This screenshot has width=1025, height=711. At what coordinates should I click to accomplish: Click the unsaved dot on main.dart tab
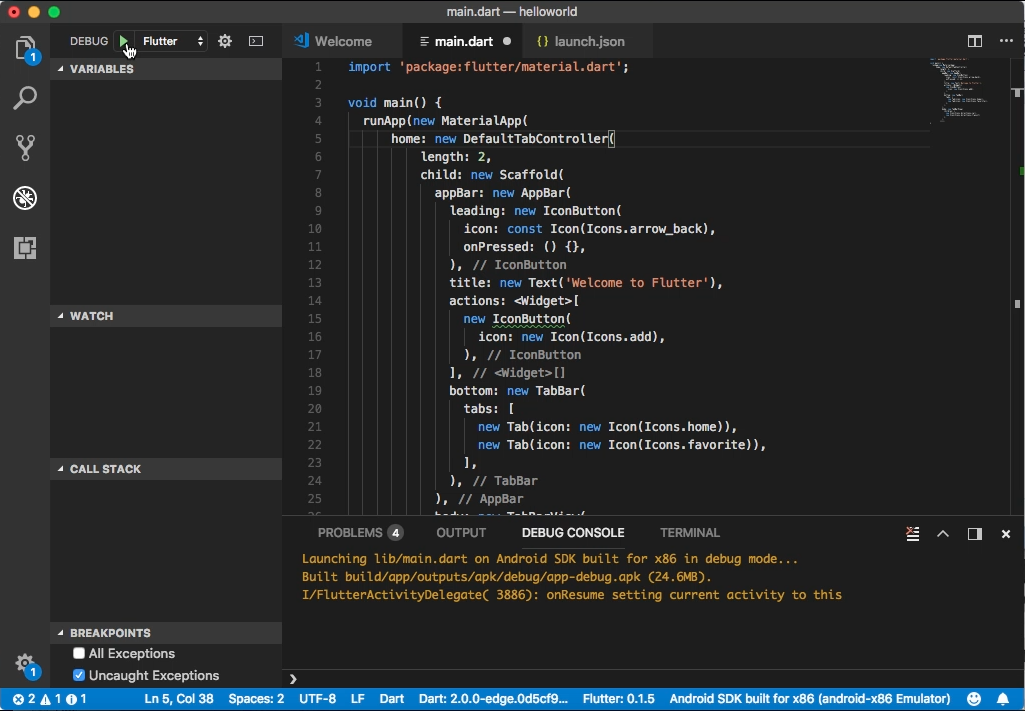[507, 41]
